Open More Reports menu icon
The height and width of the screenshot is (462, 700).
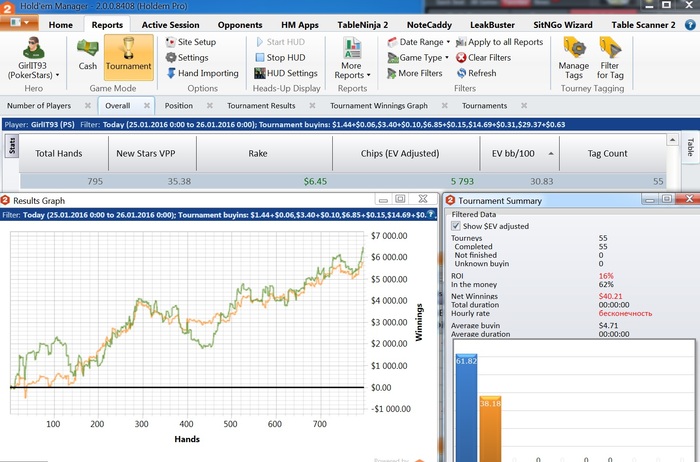click(x=352, y=48)
